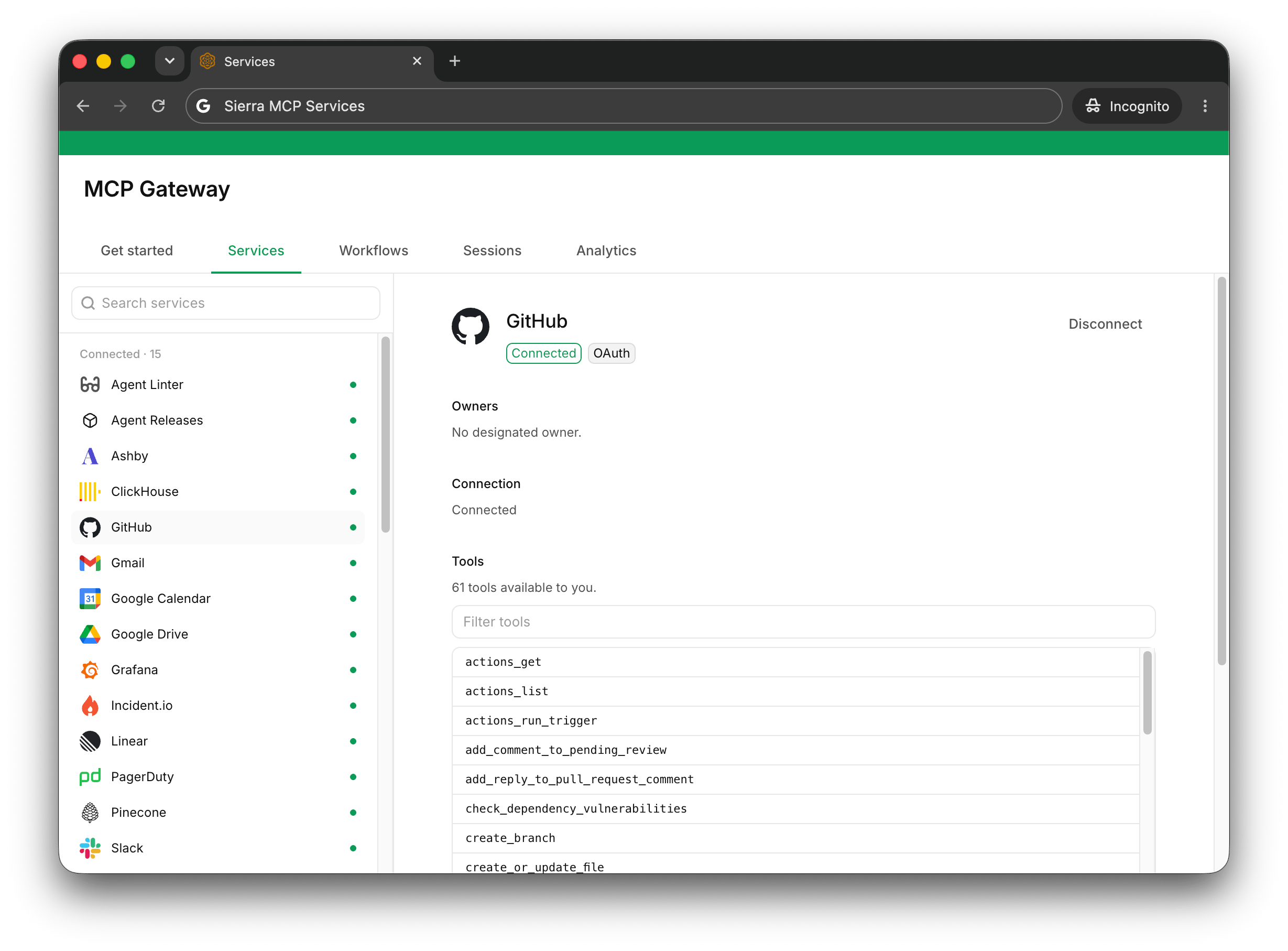Click the green status dot next to Slack

[353, 849]
